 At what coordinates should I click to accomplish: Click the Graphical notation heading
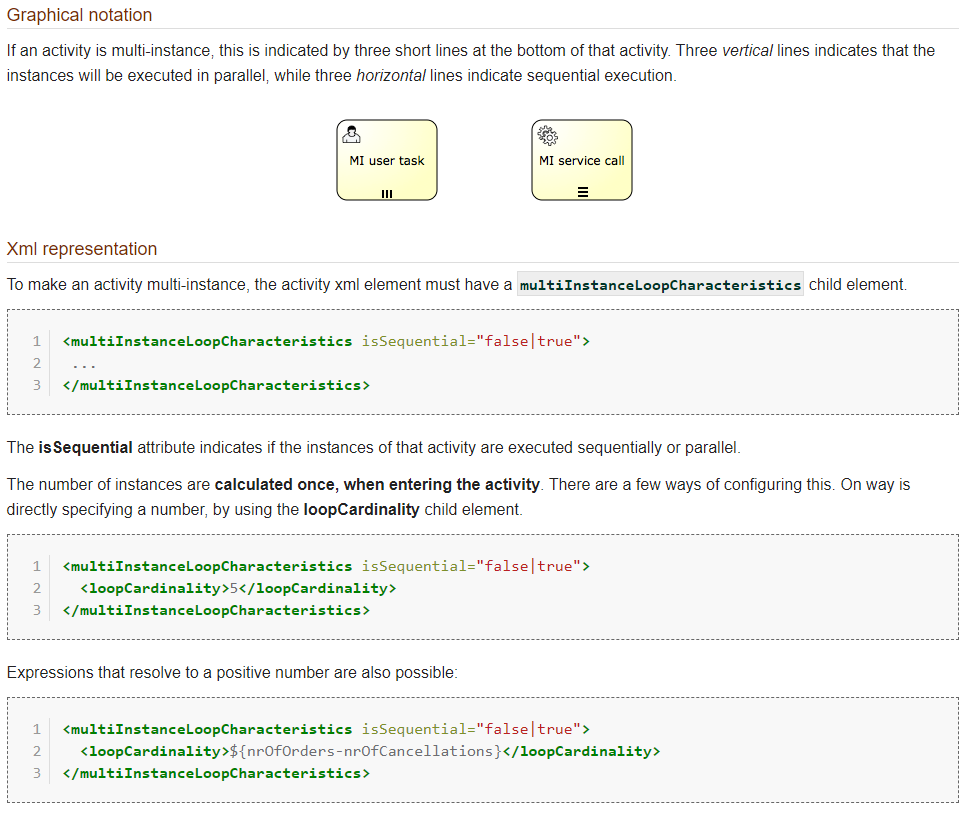(x=80, y=15)
